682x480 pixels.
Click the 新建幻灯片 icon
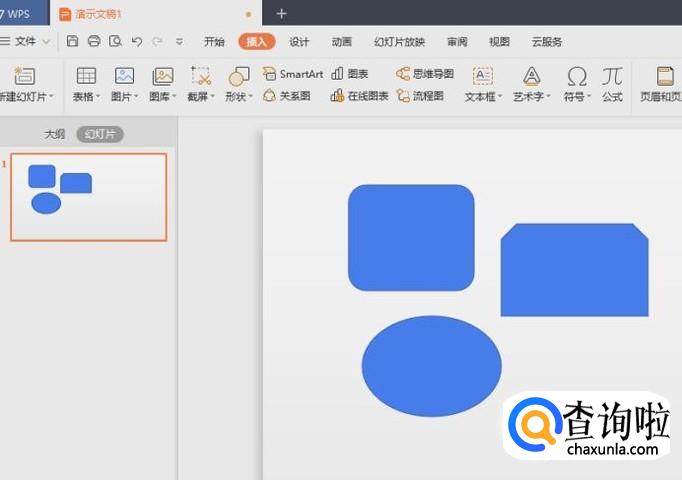click(x=24, y=76)
